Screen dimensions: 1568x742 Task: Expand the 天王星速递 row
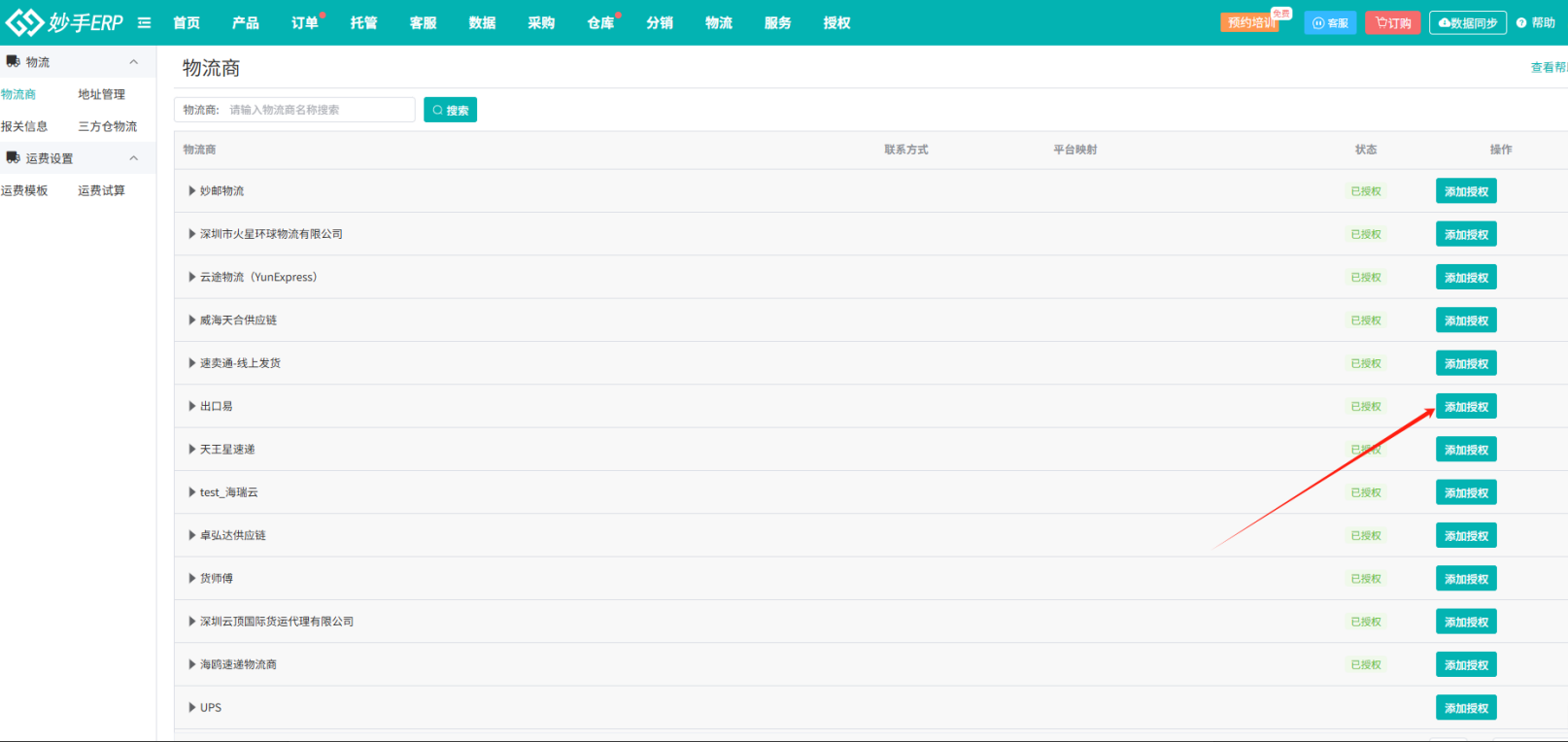pos(192,449)
